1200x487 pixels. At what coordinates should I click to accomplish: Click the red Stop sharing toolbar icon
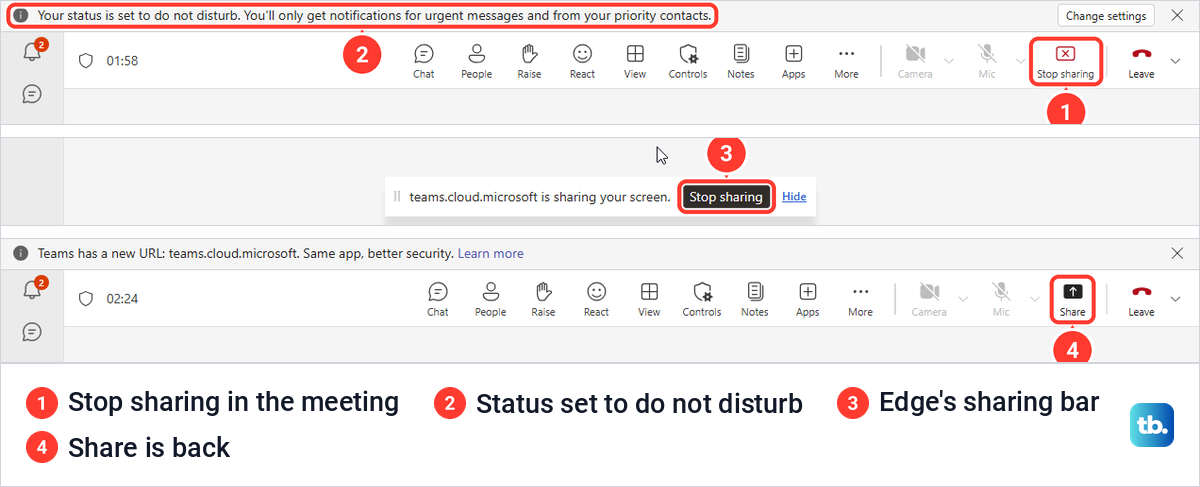tap(1065, 54)
